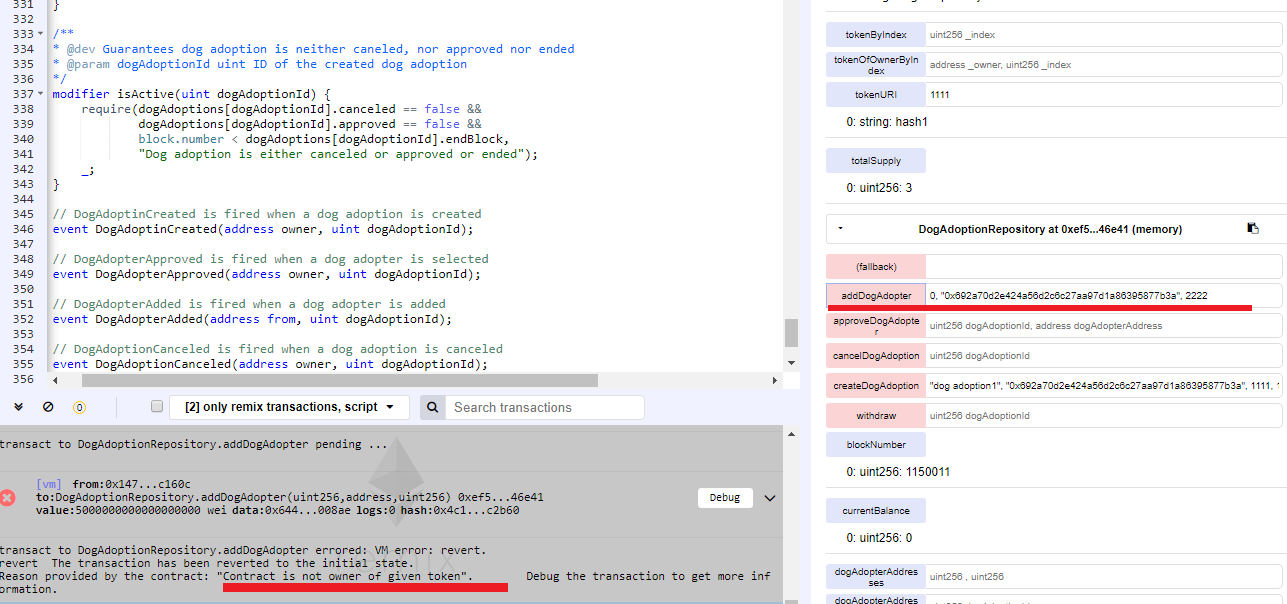This screenshot has width=1287, height=604.
Task: Expand the addDogAdopter transaction details chevron
Action: pos(770,497)
